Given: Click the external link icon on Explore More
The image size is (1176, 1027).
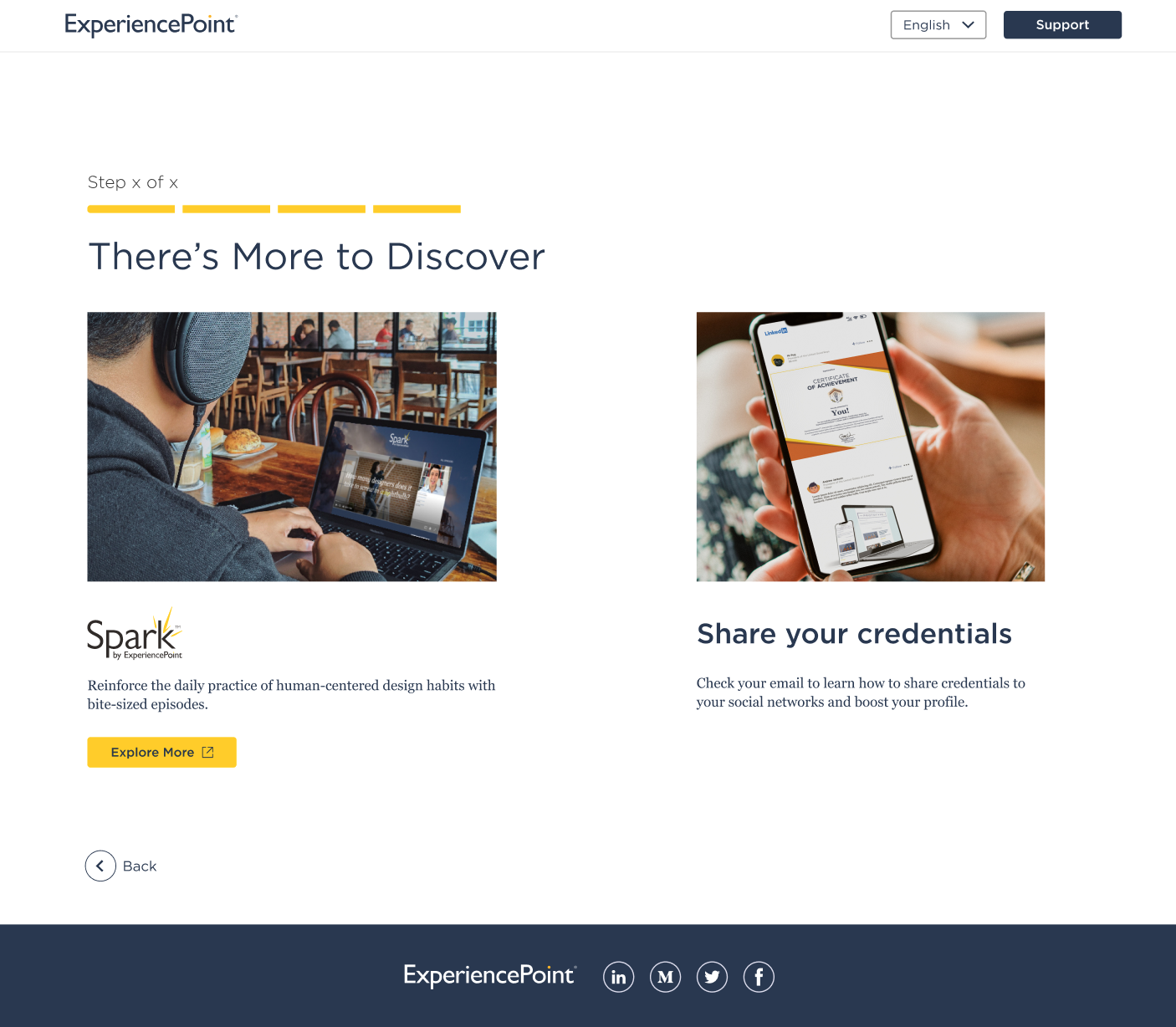Looking at the screenshot, I should [208, 753].
